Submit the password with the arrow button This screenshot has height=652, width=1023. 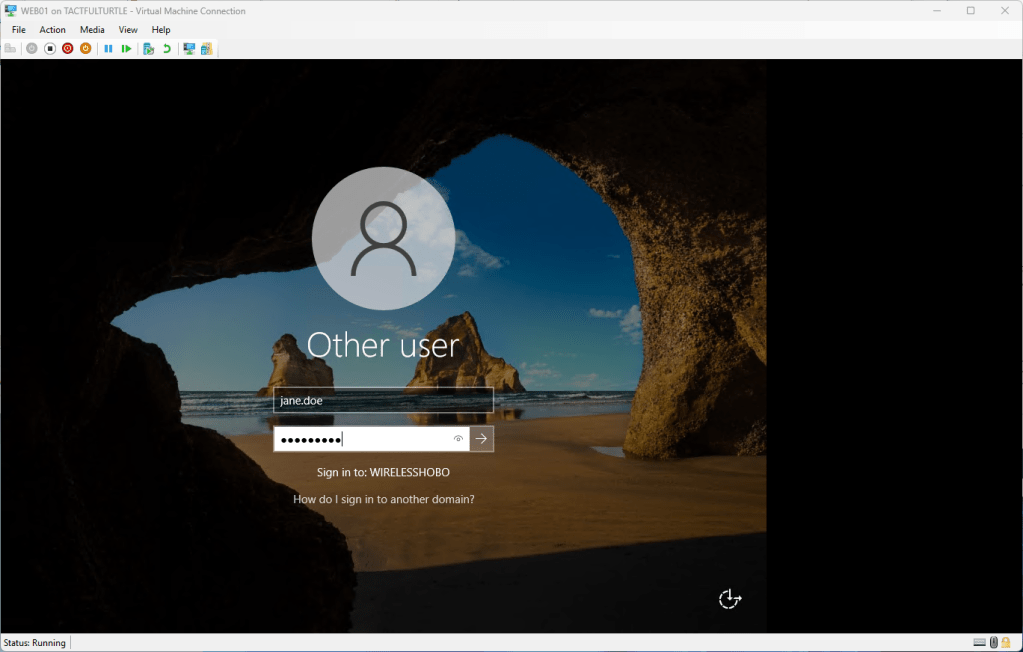[482, 439]
